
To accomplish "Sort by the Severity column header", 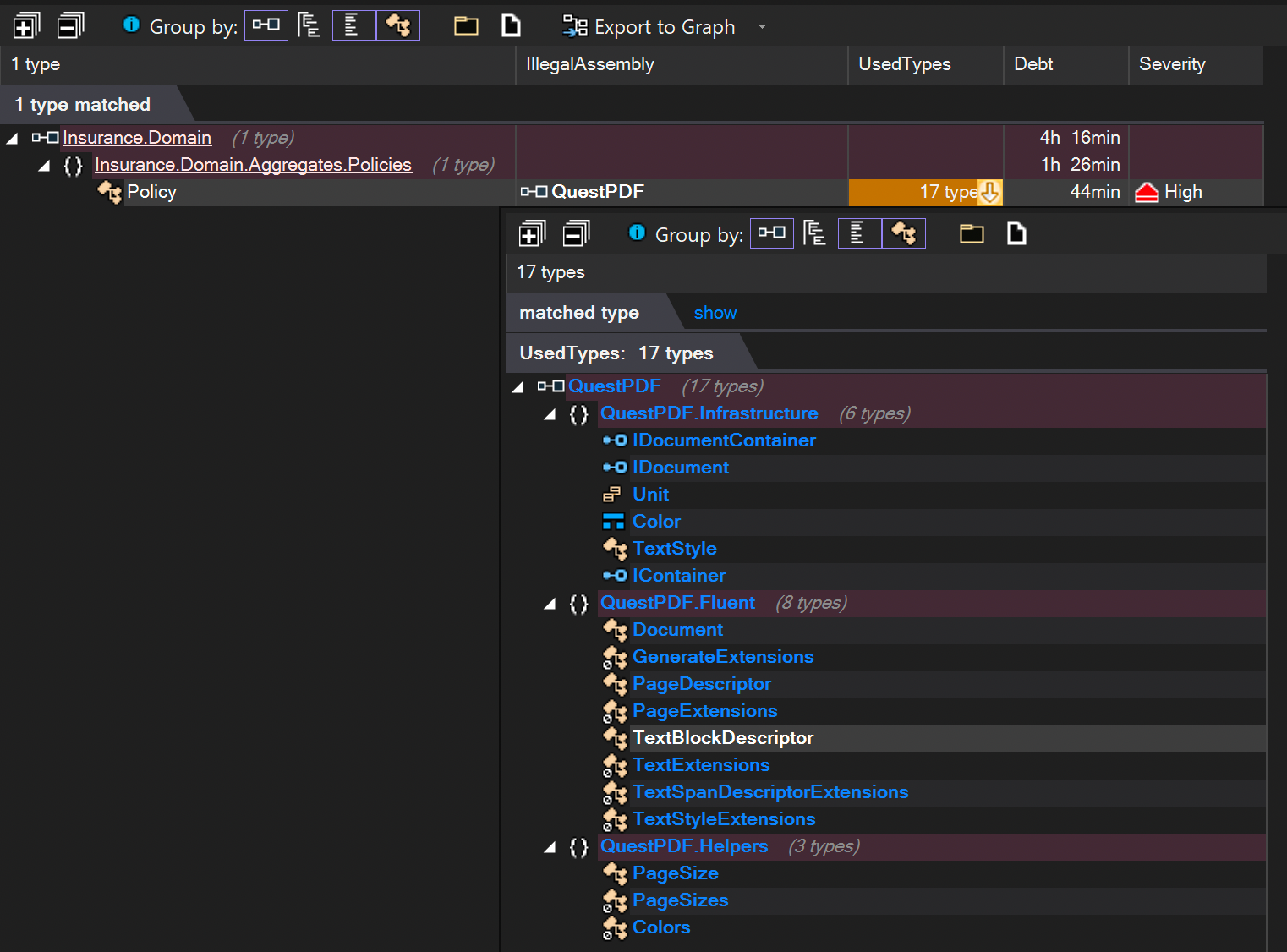I will (x=1196, y=64).
